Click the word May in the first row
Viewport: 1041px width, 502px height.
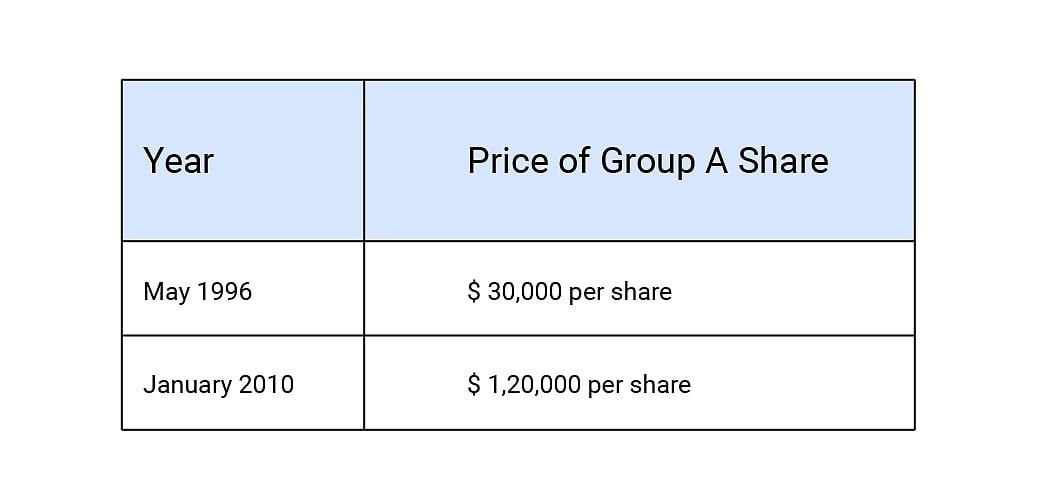click(164, 292)
